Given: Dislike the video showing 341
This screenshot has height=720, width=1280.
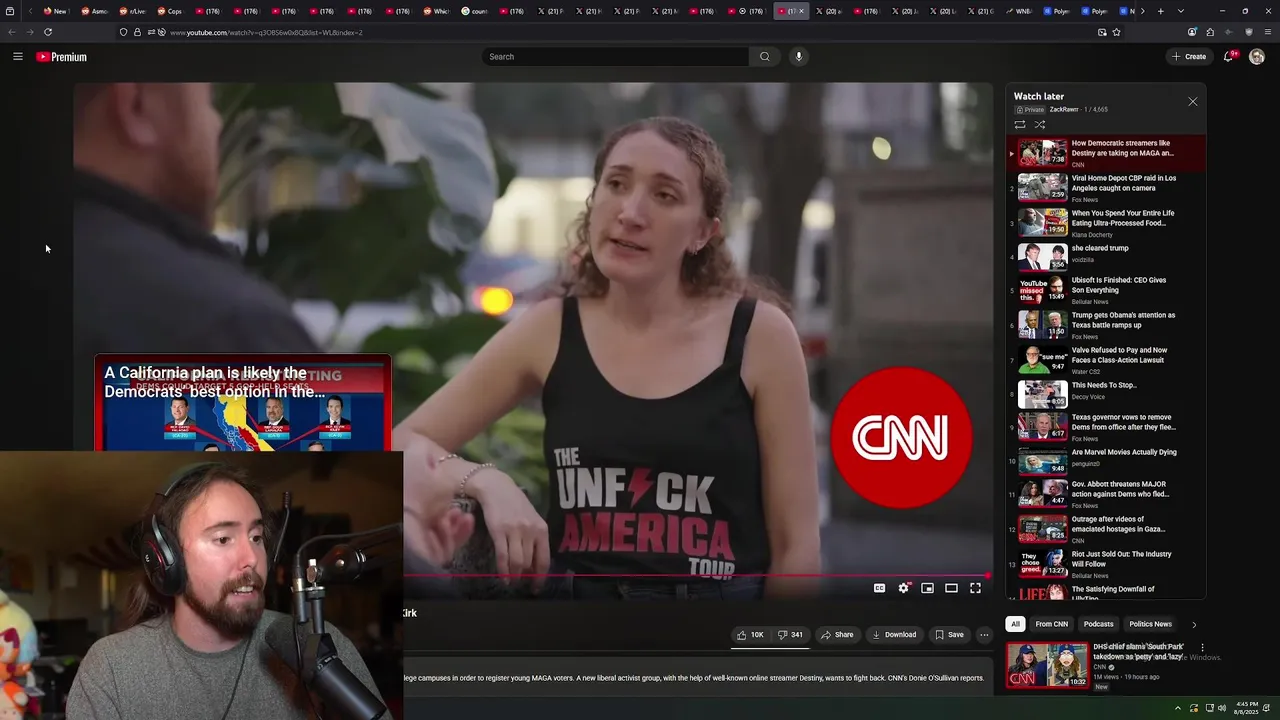Looking at the screenshot, I should click(x=791, y=635).
